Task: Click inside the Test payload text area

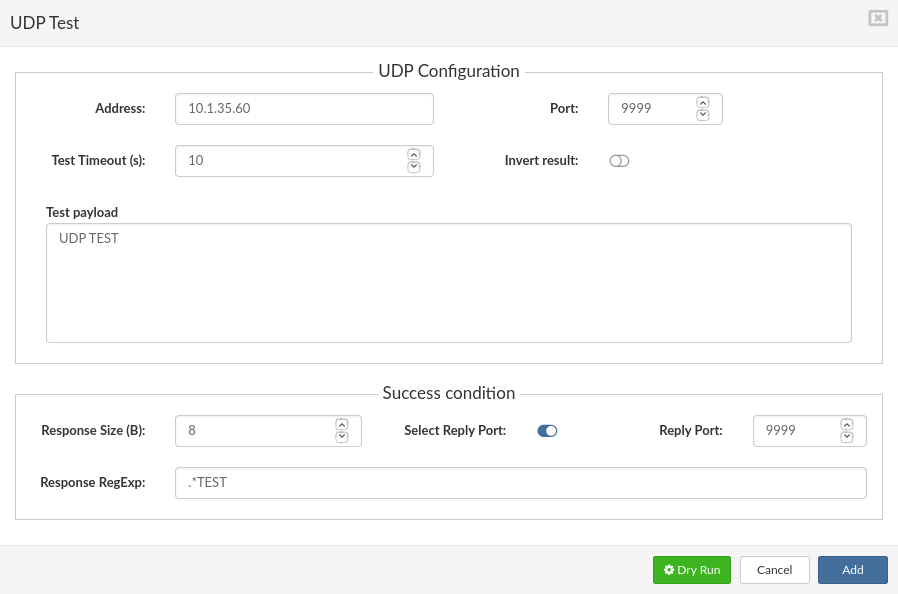Action: [x=448, y=283]
